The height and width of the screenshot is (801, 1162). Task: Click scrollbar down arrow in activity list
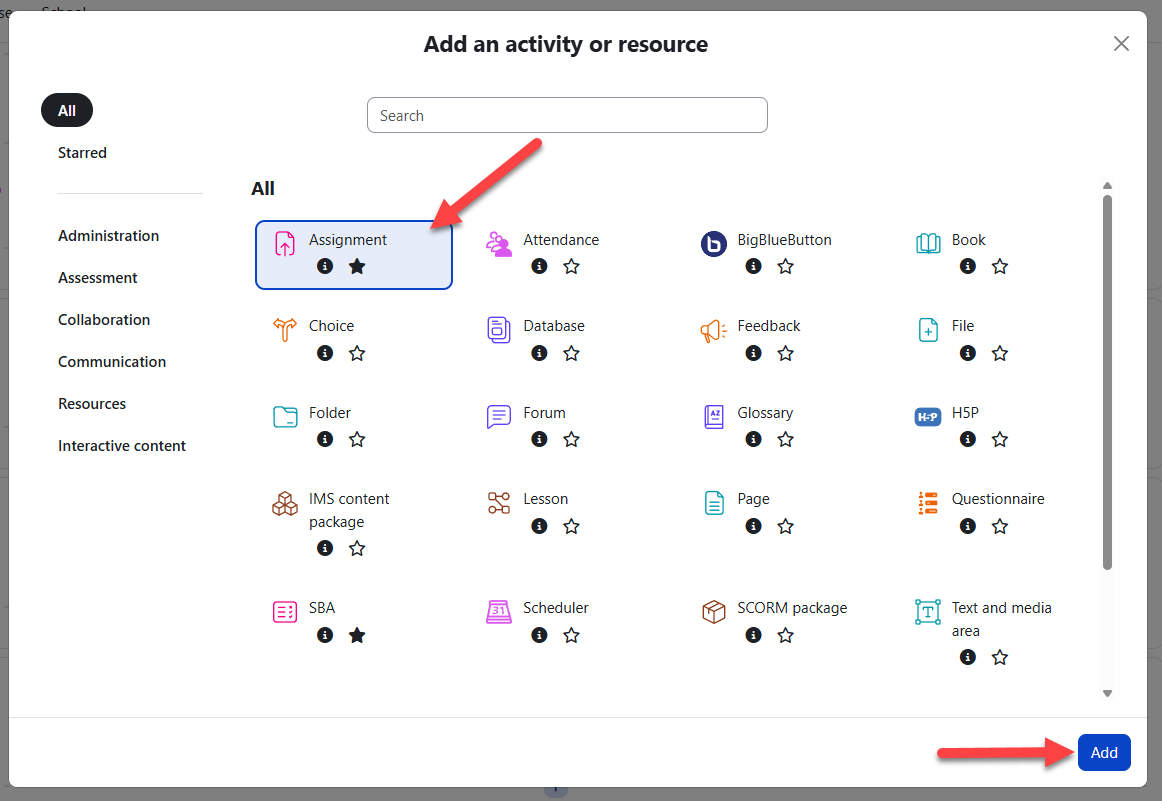(x=1107, y=693)
